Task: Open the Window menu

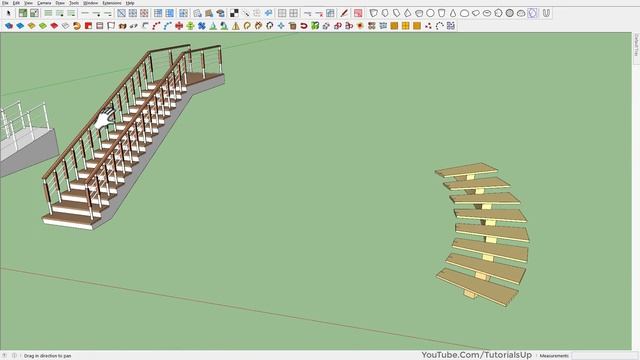Action: pyautogui.click(x=91, y=3)
